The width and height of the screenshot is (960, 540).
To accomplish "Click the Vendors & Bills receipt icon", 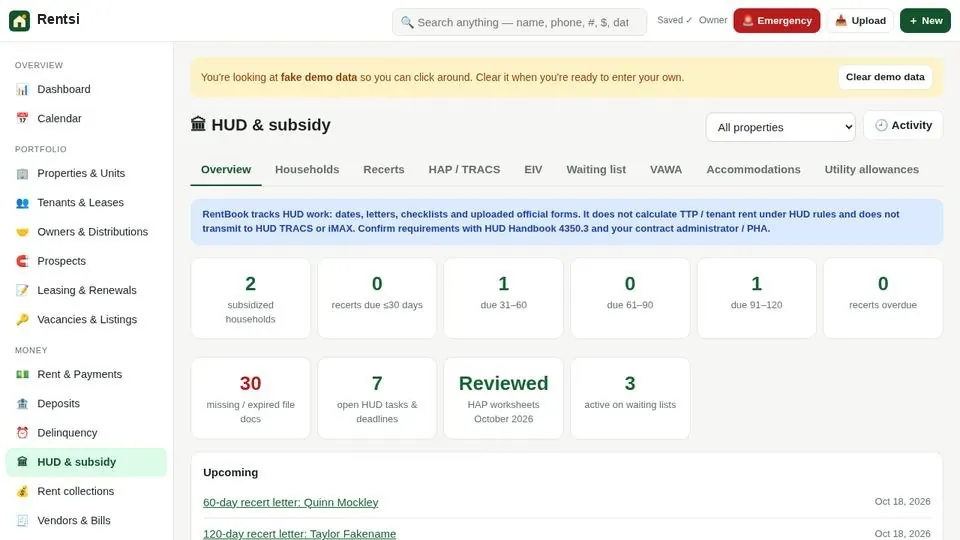I will point(22,520).
